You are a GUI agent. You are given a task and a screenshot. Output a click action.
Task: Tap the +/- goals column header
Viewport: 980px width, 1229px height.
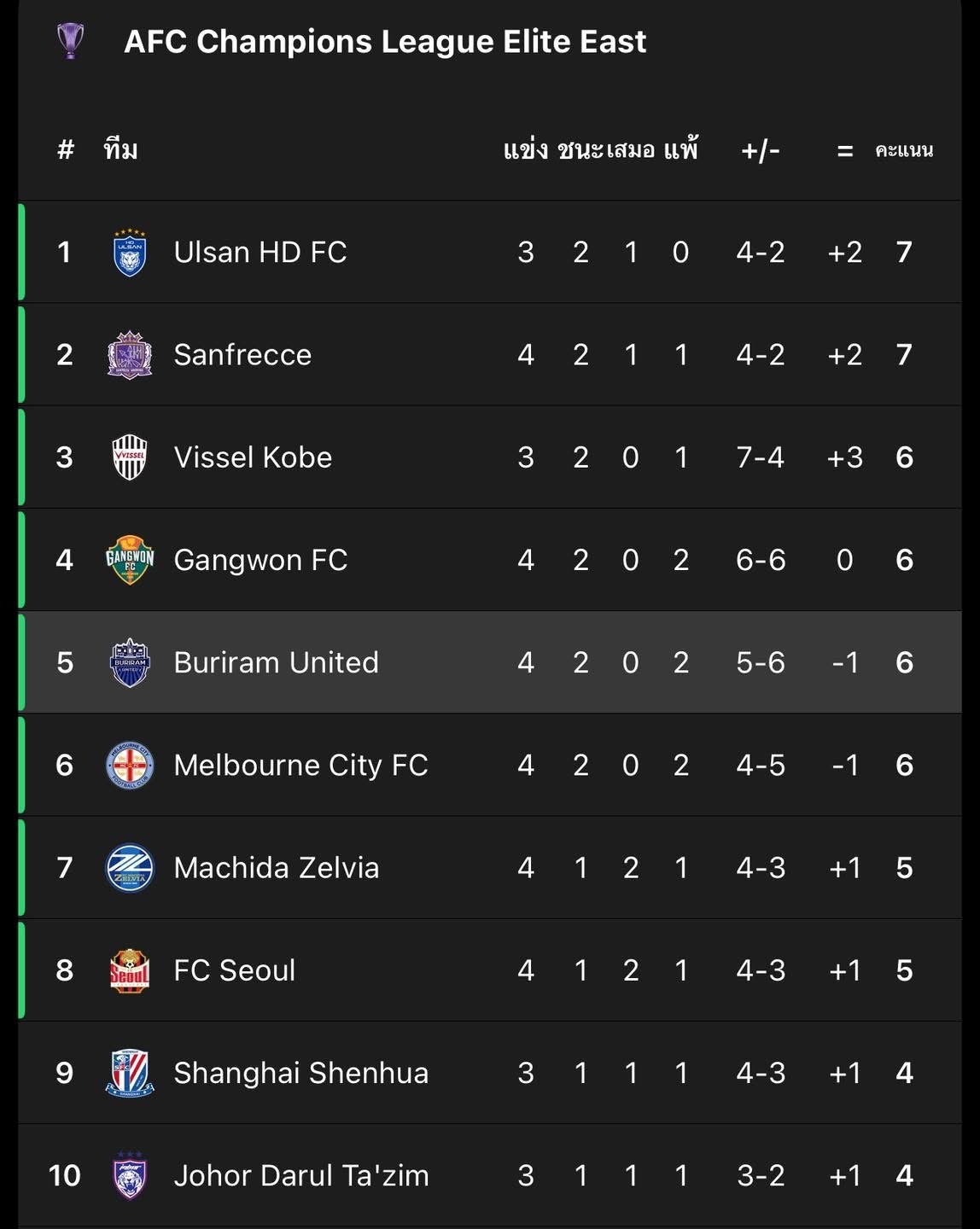[x=760, y=151]
